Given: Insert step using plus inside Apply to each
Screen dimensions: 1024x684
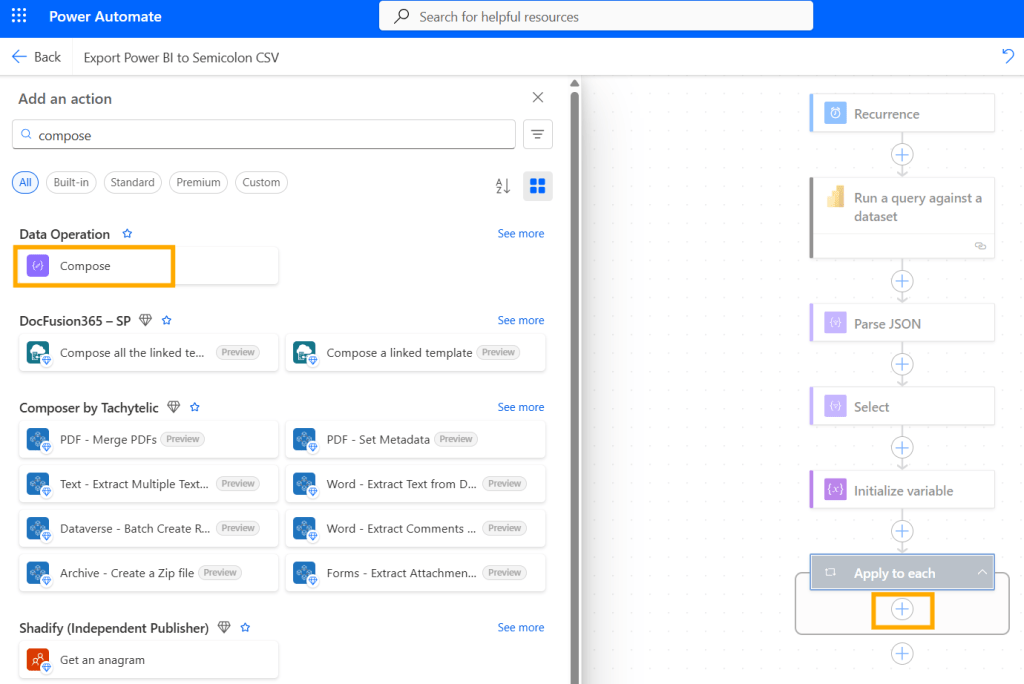Looking at the screenshot, I should coord(902,609).
